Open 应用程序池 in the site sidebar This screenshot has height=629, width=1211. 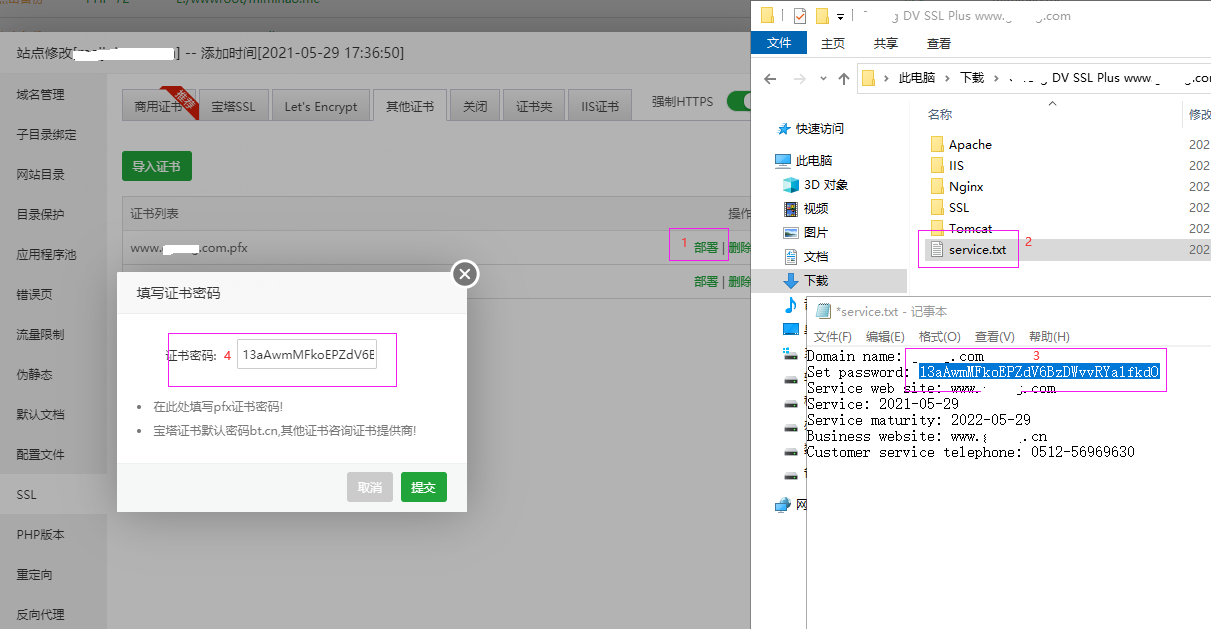click(46, 254)
